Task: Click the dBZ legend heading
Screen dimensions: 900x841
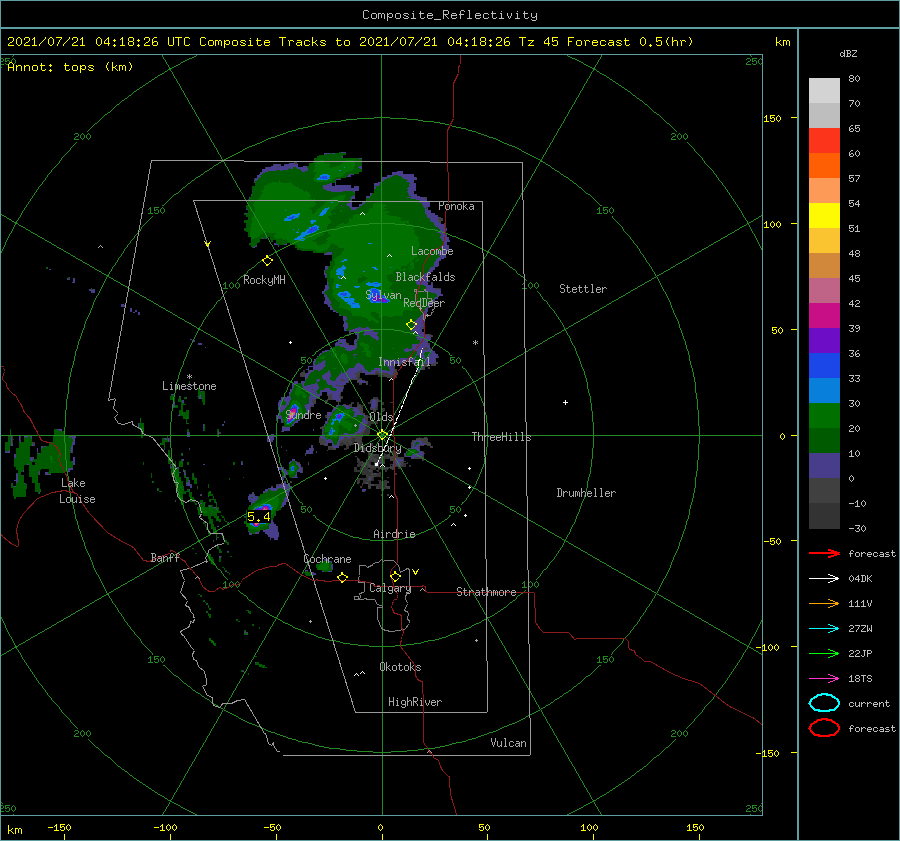Action: click(x=848, y=54)
